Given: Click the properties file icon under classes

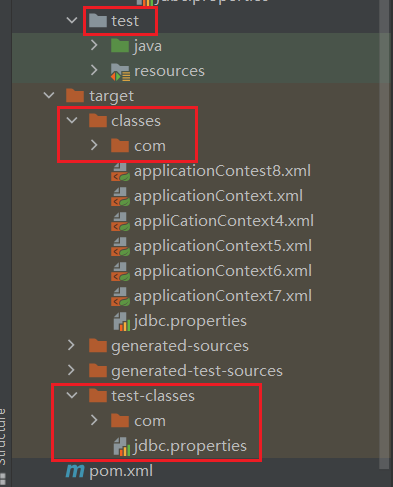Looking at the screenshot, I should pos(122,321).
